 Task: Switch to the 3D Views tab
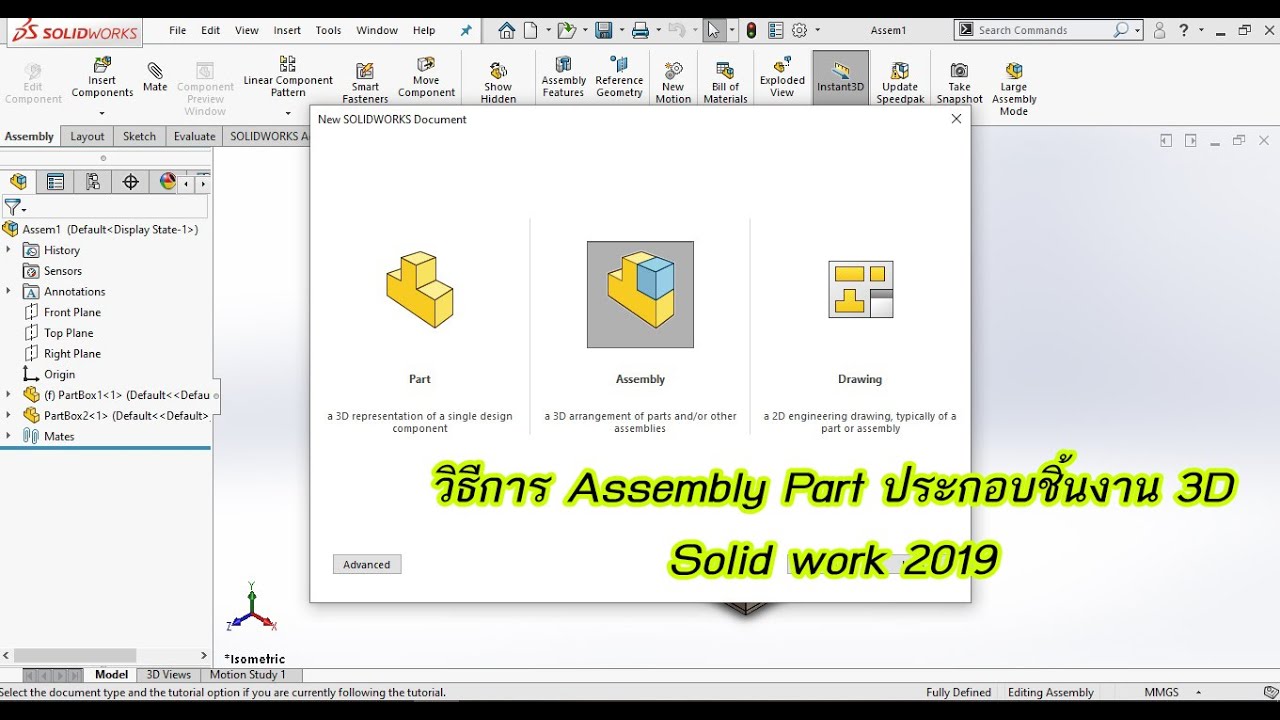click(x=168, y=675)
